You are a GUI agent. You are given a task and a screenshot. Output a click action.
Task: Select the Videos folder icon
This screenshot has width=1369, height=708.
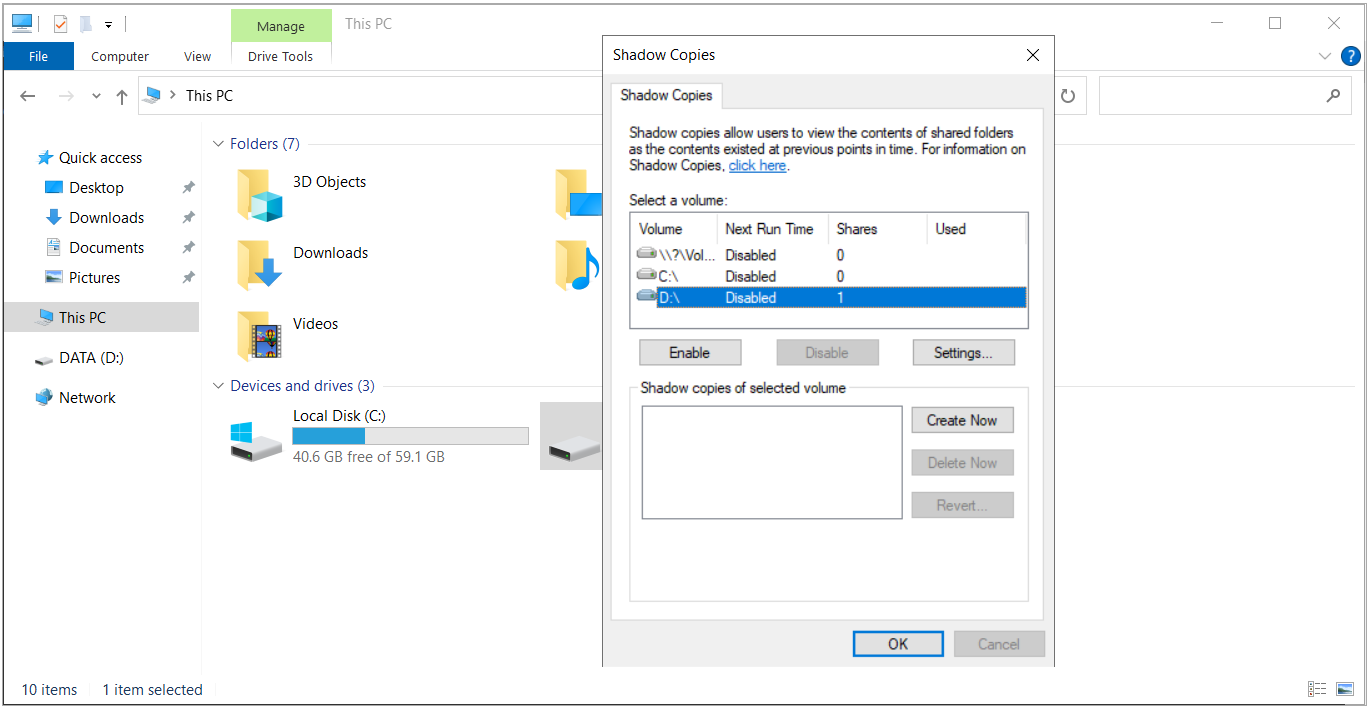tap(260, 336)
